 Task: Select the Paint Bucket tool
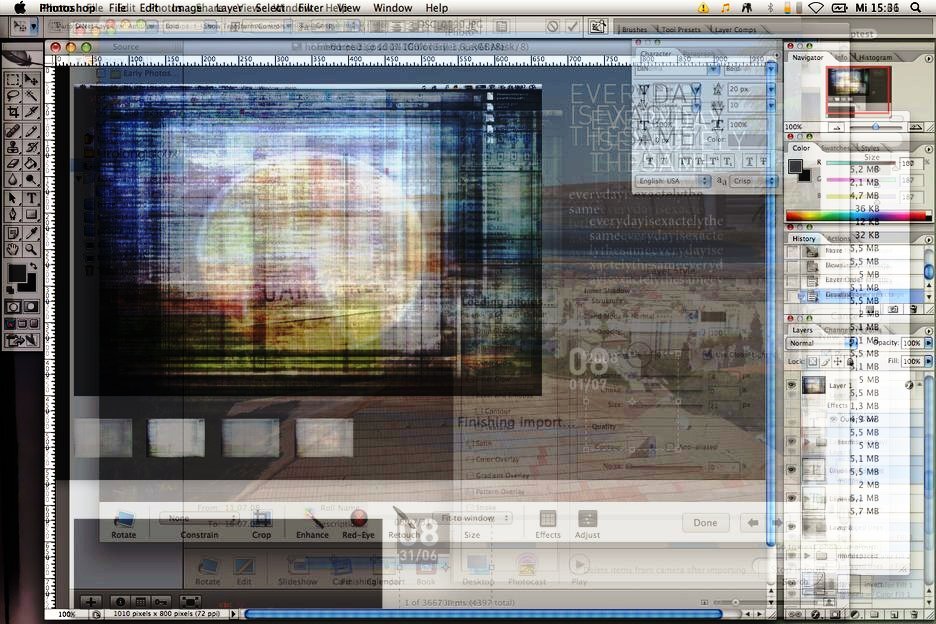(x=31, y=163)
